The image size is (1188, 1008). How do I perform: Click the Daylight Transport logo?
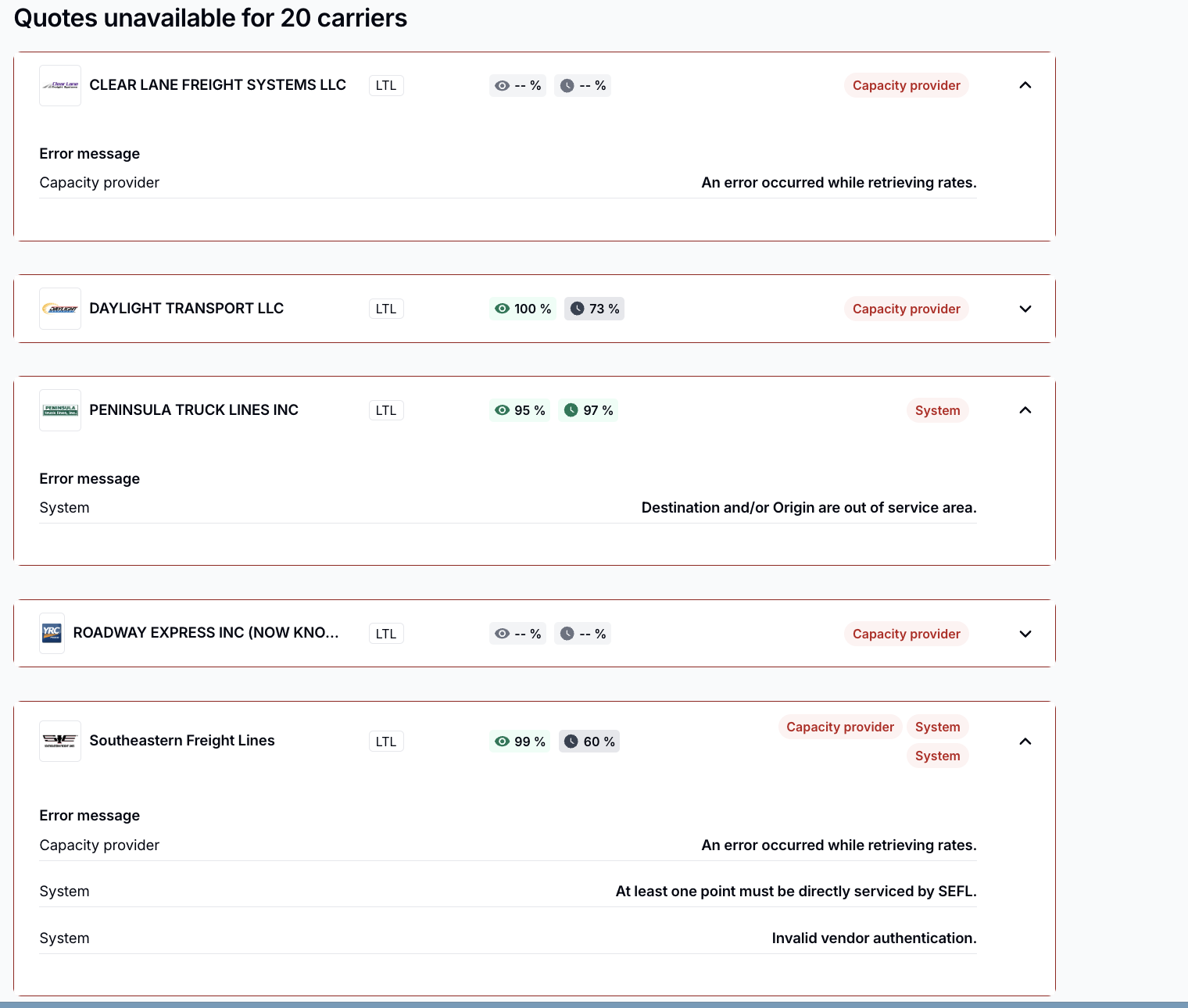[x=60, y=309]
